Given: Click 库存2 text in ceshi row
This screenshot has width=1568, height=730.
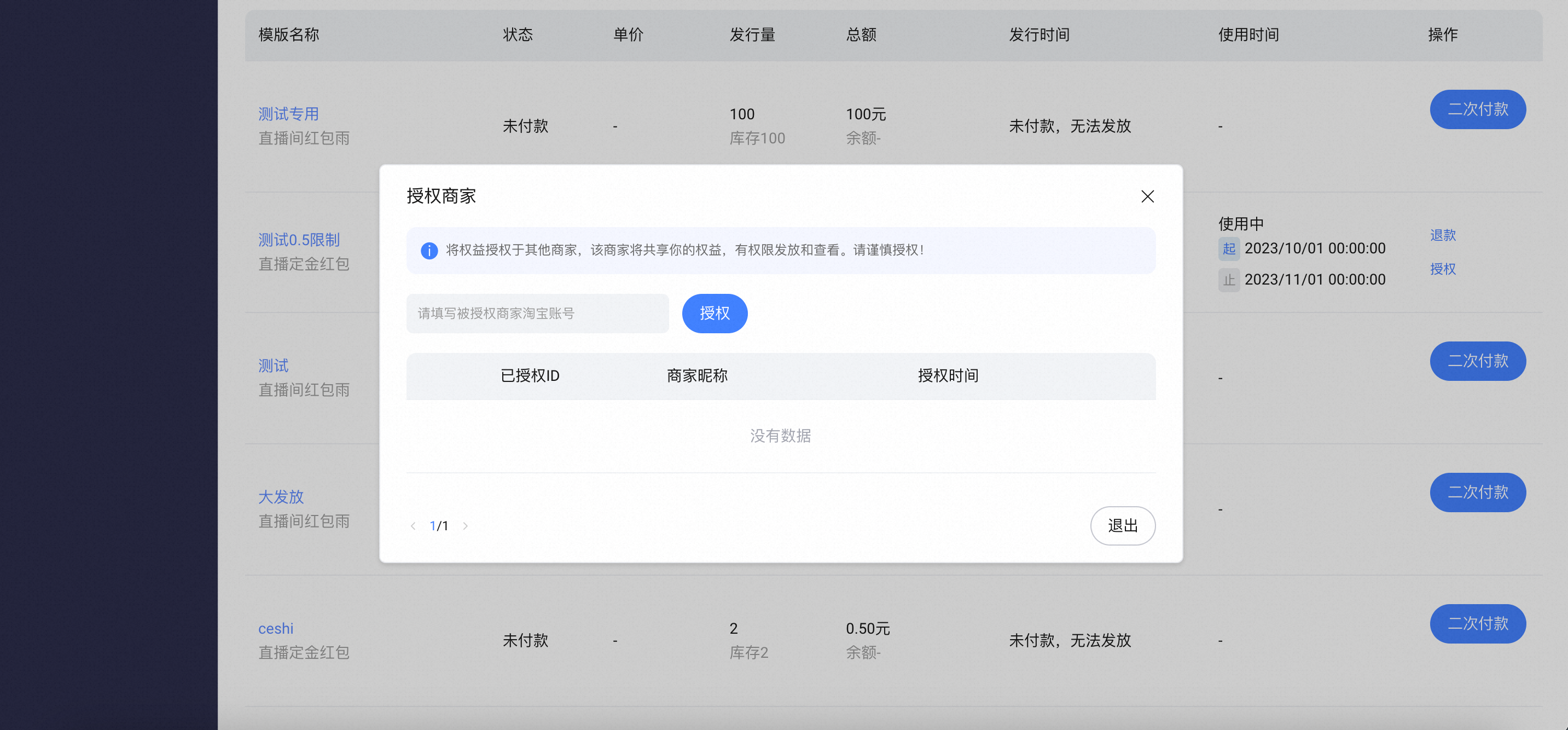Looking at the screenshot, I should pos(748,653).
